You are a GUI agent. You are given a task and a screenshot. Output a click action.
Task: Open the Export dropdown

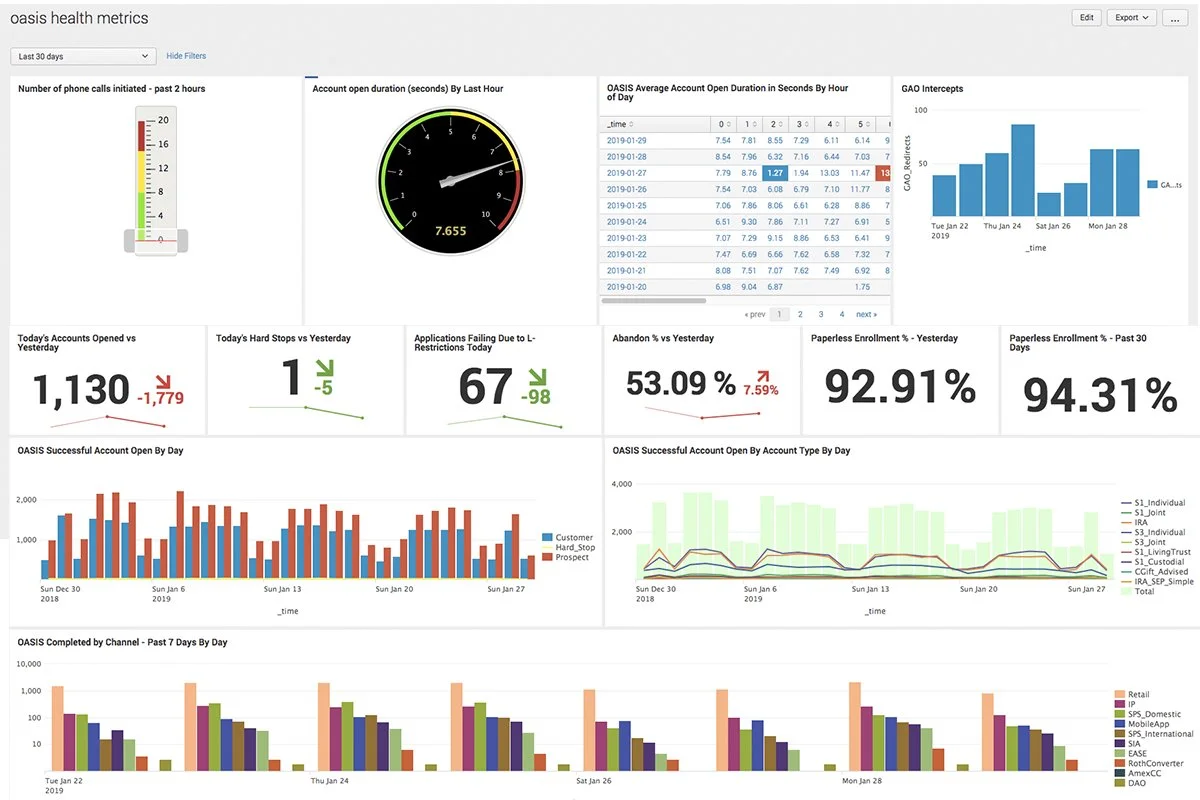pos(1131,18)
